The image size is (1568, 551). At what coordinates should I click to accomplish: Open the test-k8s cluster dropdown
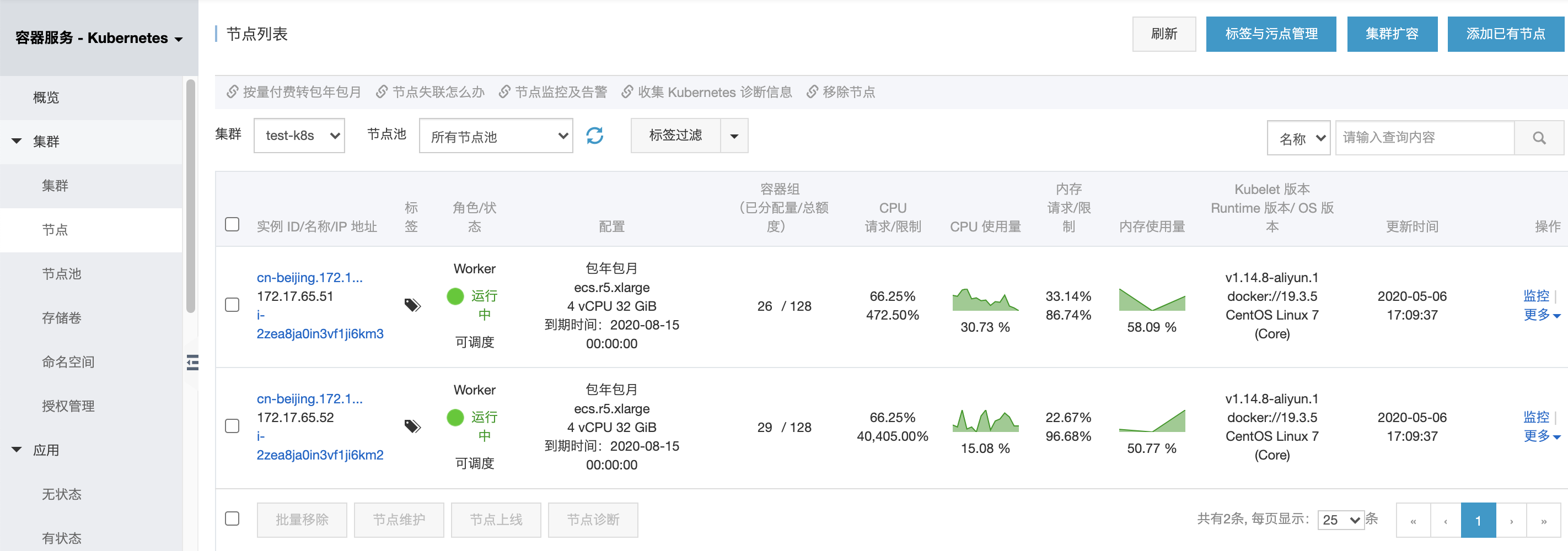[x=299, y=136]
